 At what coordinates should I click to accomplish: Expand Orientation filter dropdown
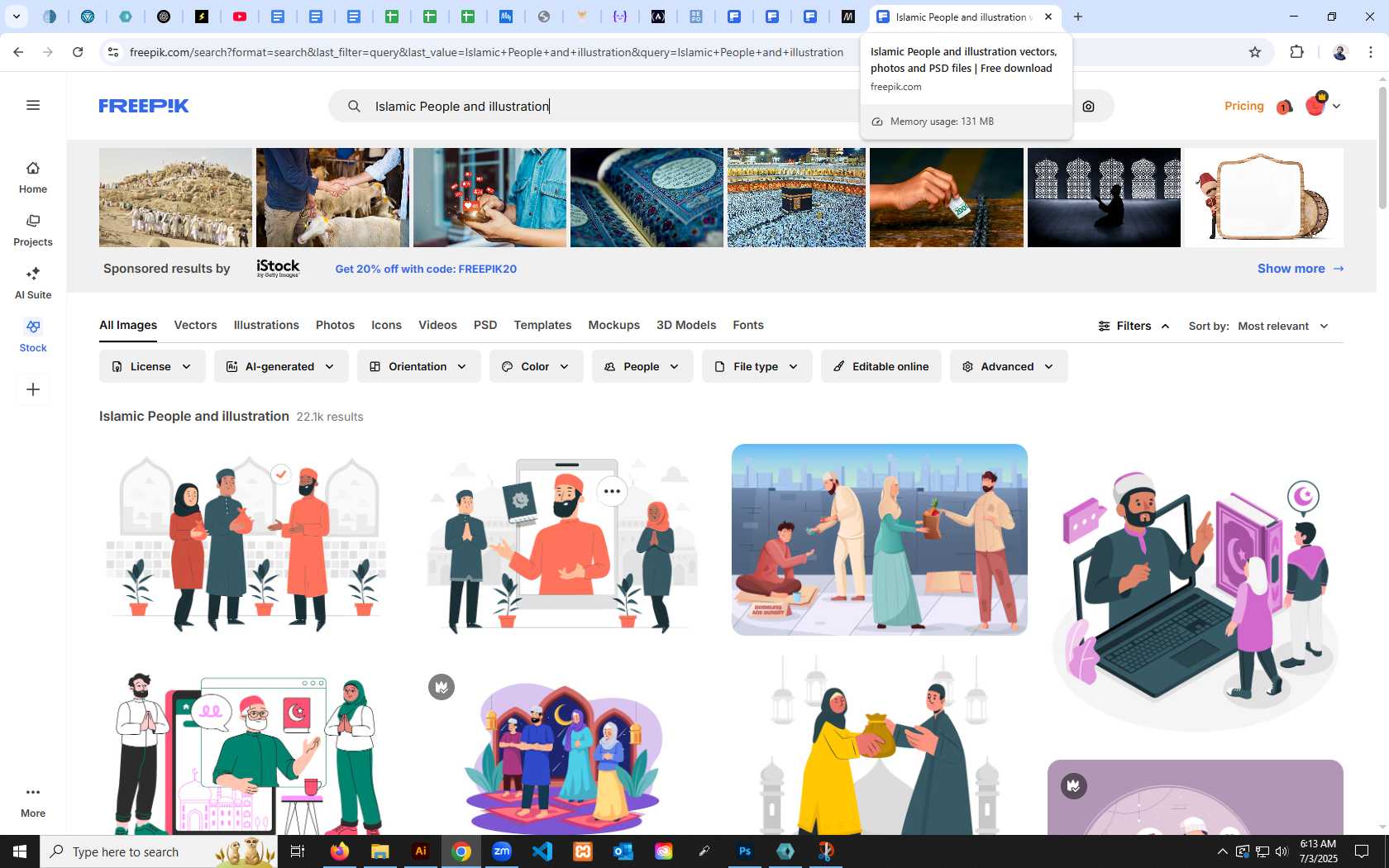point(418,366)
